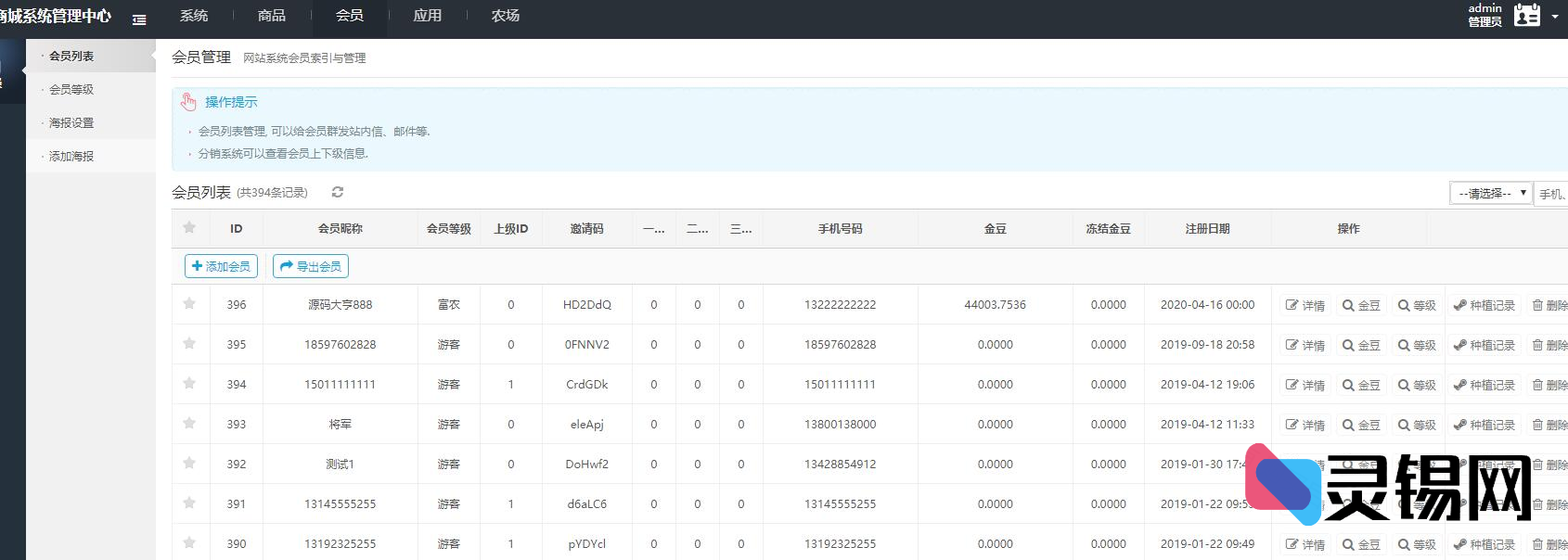Toggle star for member 396 row

tap(189, 304)
